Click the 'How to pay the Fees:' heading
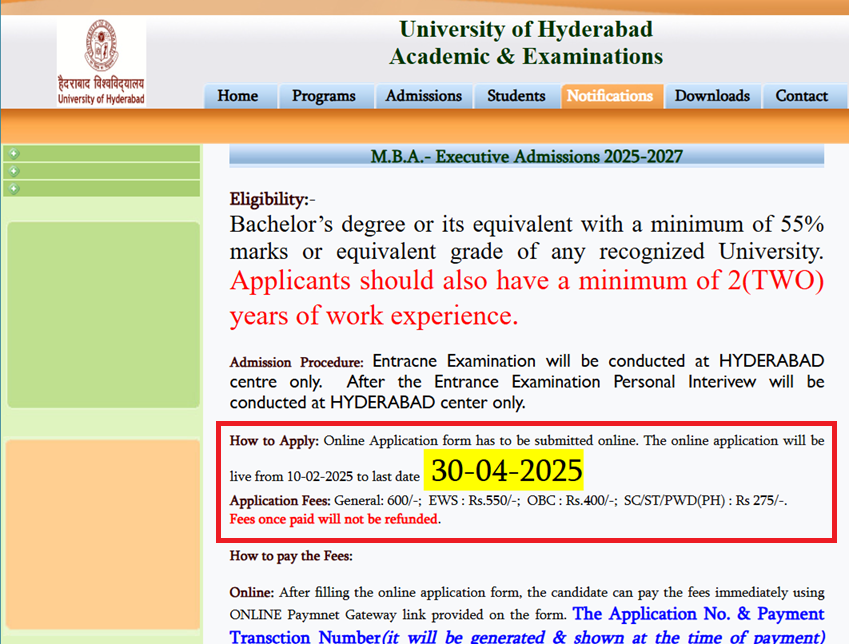 coord(291,556)
